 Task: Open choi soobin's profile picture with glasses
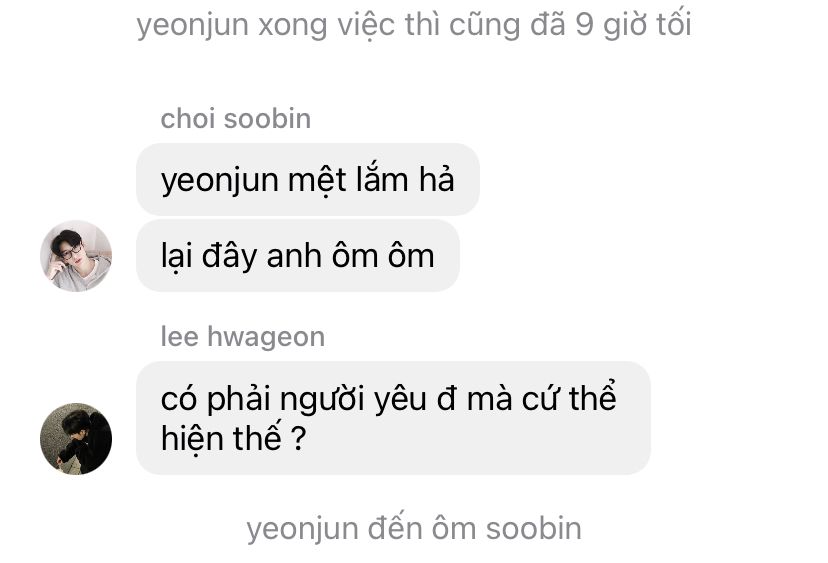[x=76, y=256]
